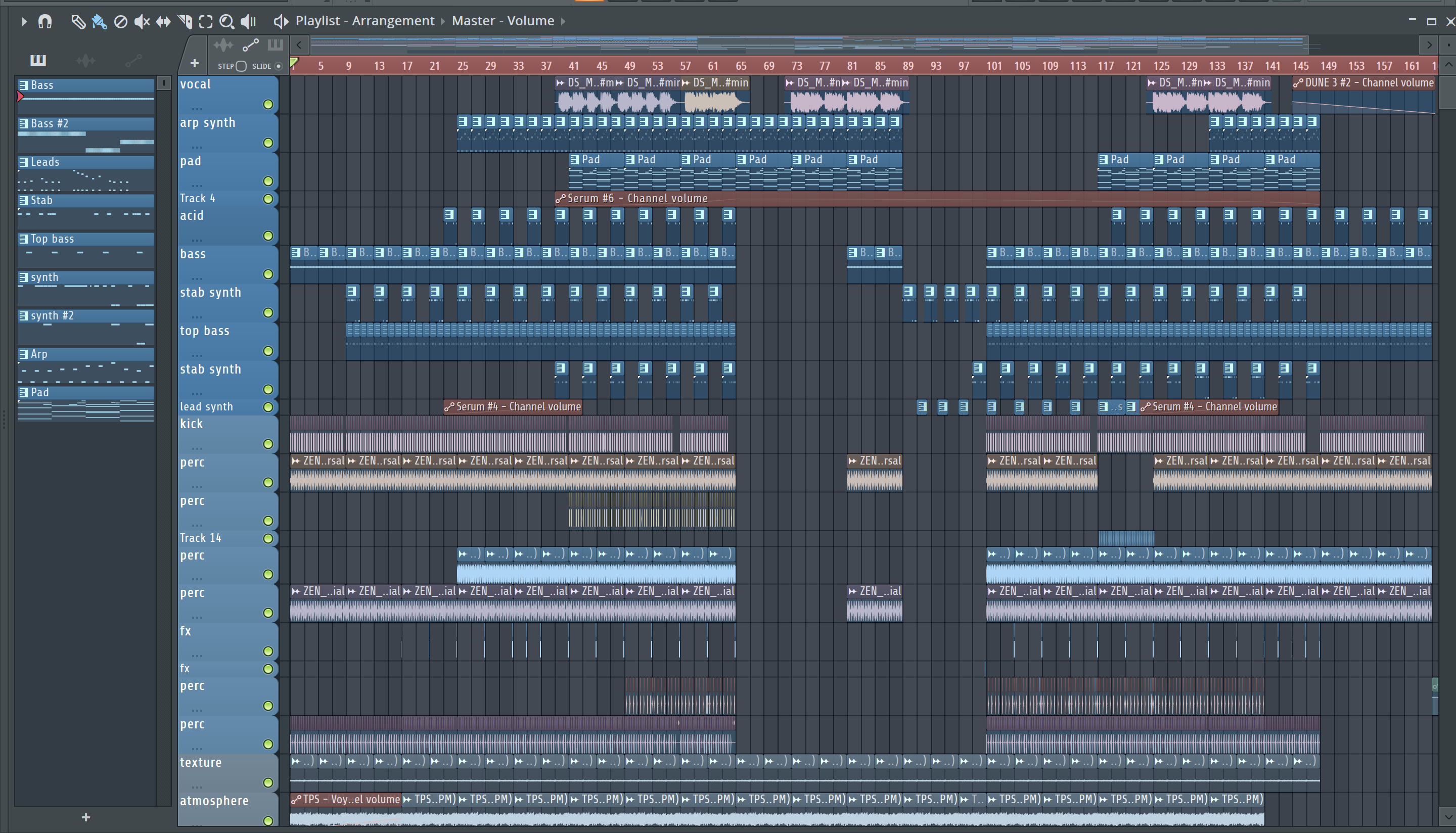Click the plus button above track names

tap(194, 64)
